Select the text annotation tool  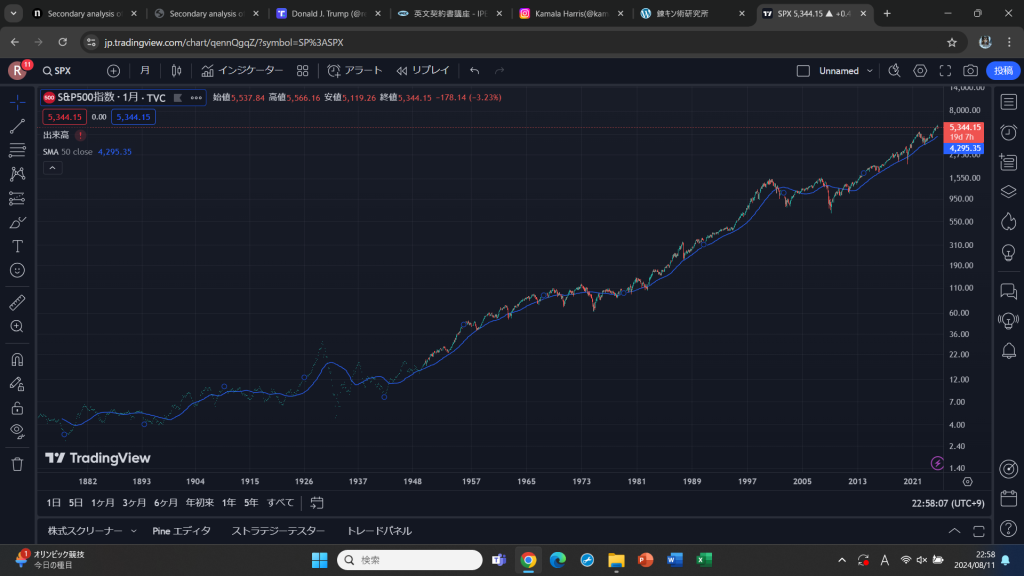click(x=17, y=244)
